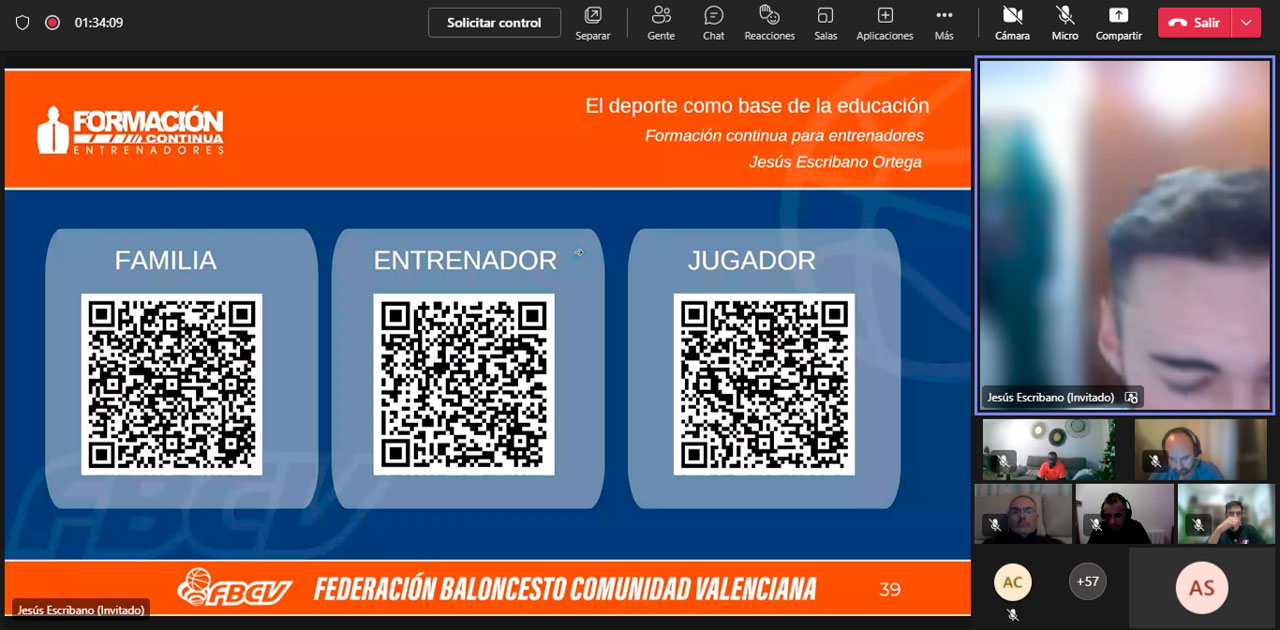Image resolution: width=1280 pixels, height=630 pixels.
Task: Click the FBCV basketball logo in the slide footer
Action: pyautogui.click(x=235, y=587)
